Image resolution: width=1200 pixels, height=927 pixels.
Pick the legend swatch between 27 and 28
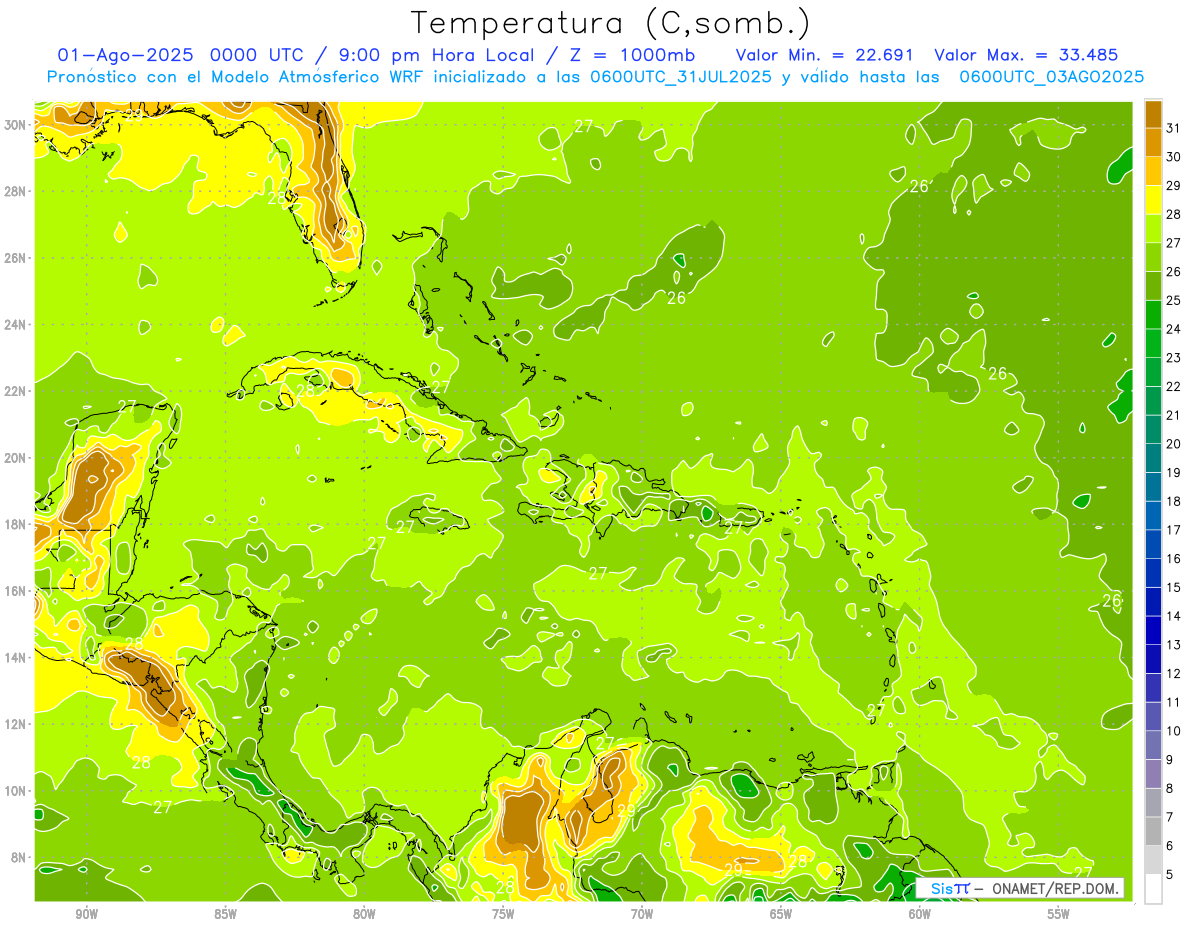(x=1153, y=228)
